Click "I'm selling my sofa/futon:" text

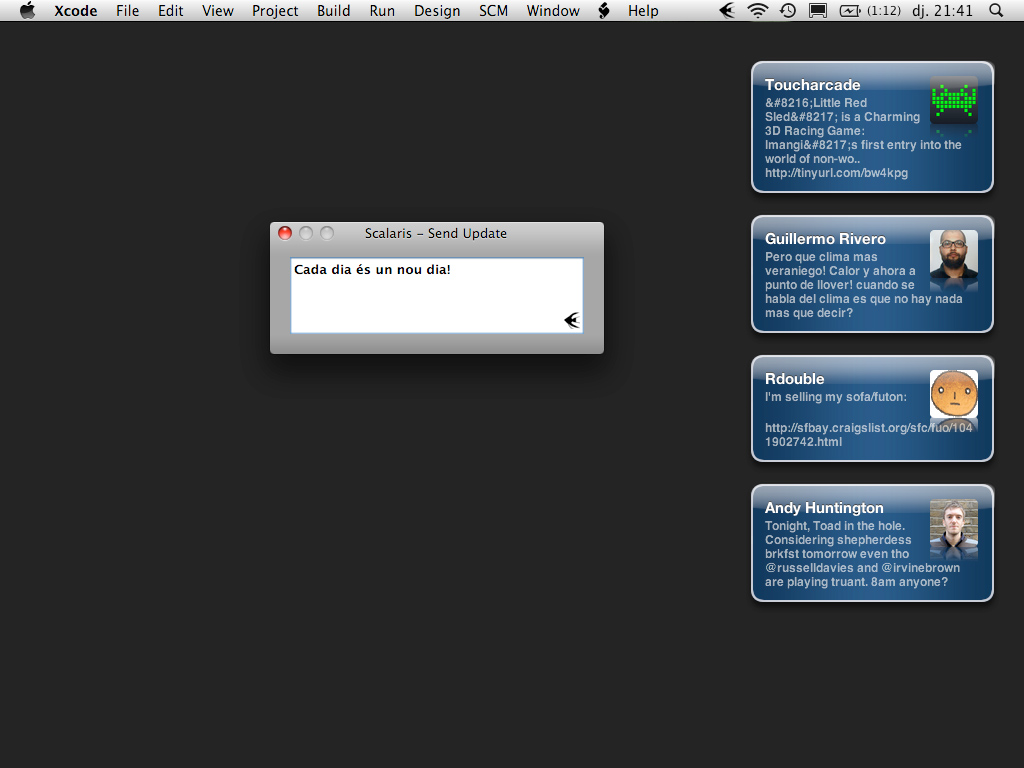click(x=836, y=397)
